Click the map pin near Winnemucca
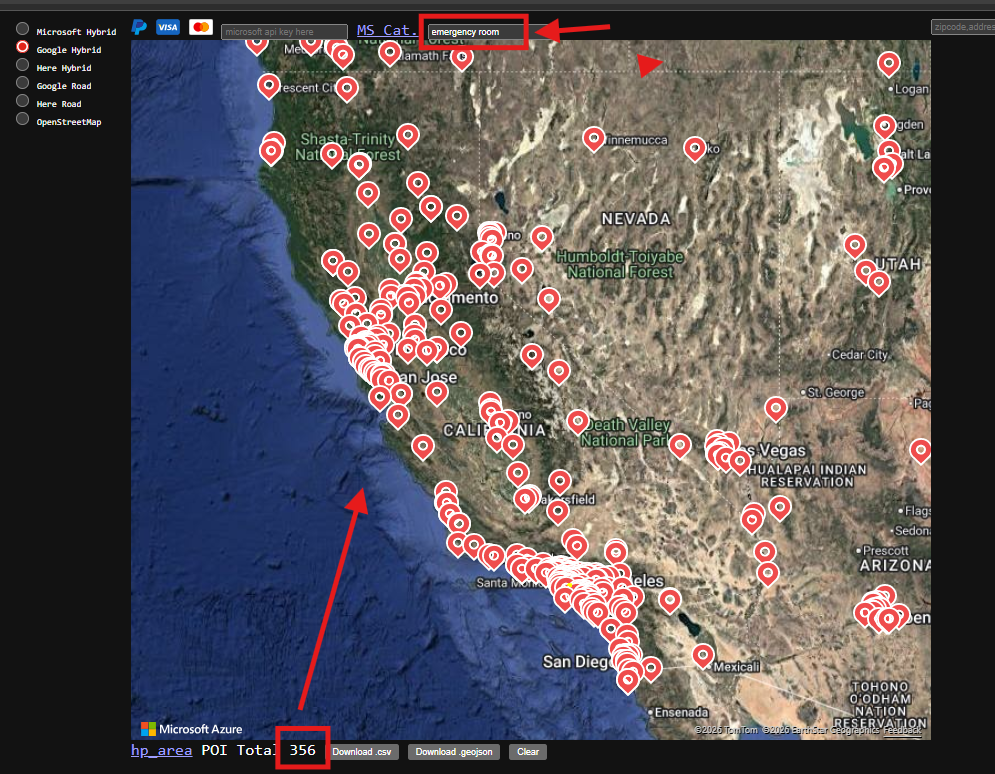Viewport: 995px width, 774px height. point(594,137)
